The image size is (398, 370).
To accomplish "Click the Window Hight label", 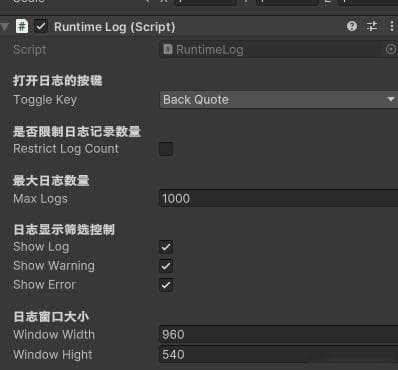I will click(x=53, y=355).
